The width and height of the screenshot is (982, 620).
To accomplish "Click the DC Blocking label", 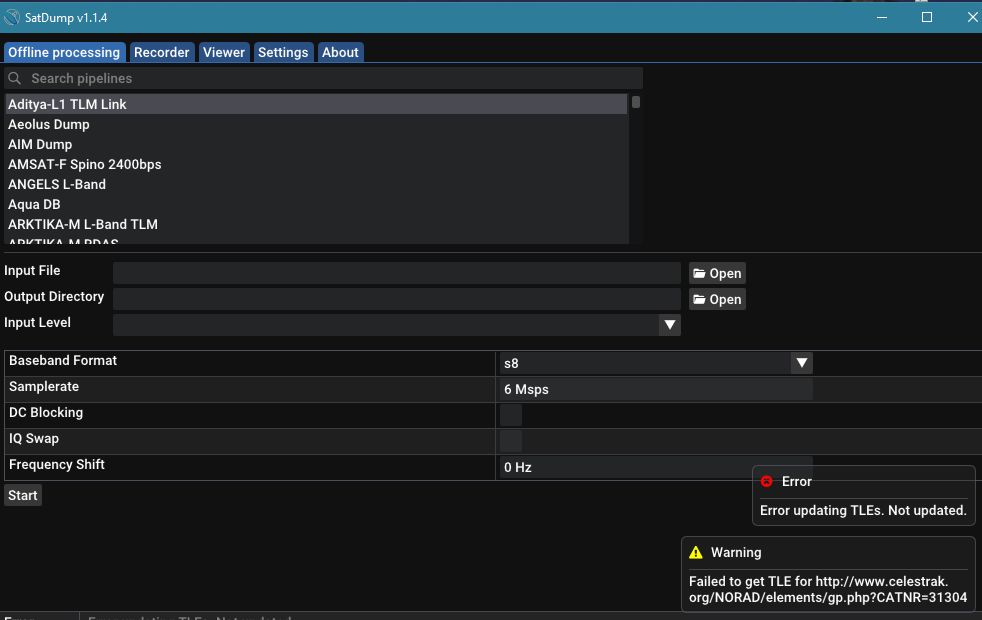I will (46, 412).
